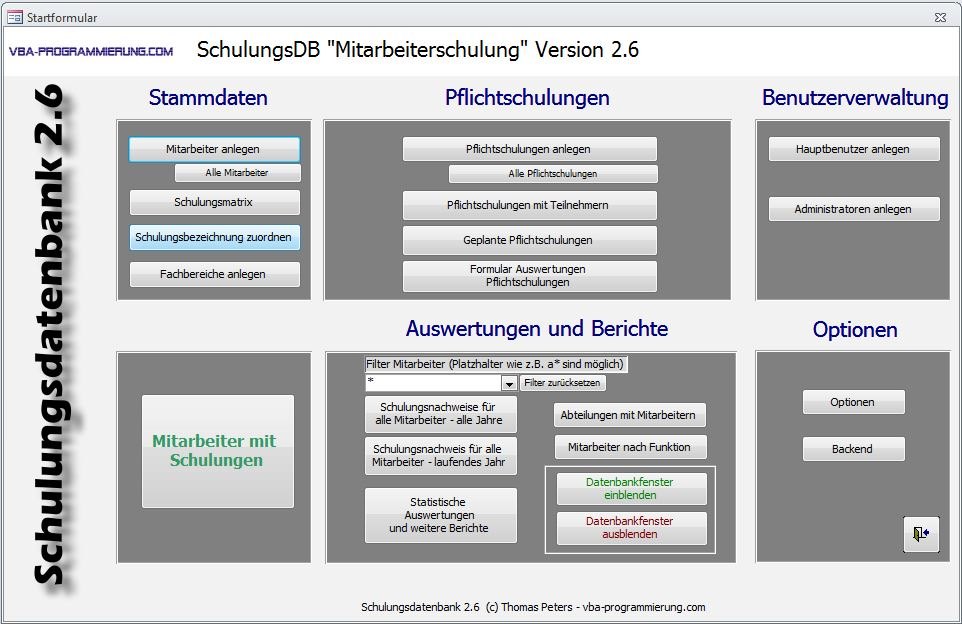The height and width of the screenshot is (624, 962).
Task: Click the vba-programmierung.com logo
Action: click(x=91, y=51)
